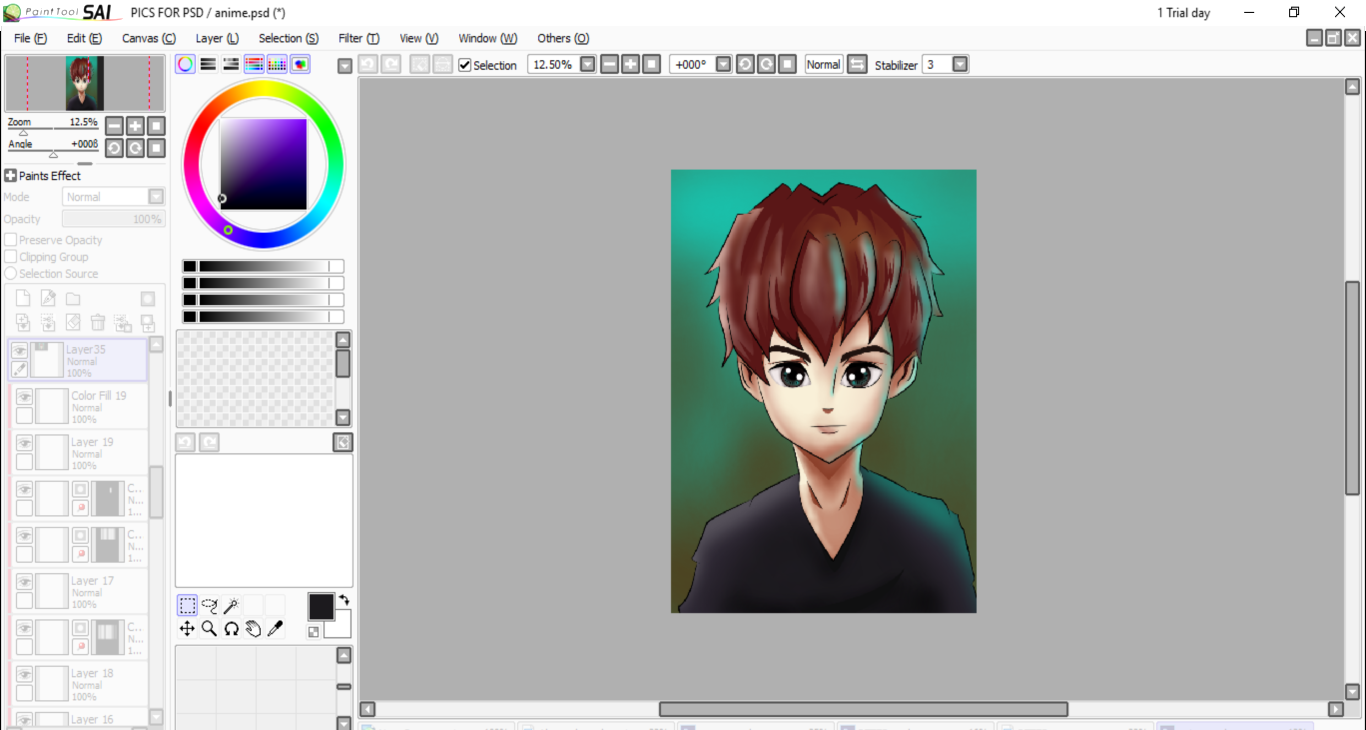Enable the Clipping Group checkbox
1366x730 pixels.
click(x=10, y=257)
